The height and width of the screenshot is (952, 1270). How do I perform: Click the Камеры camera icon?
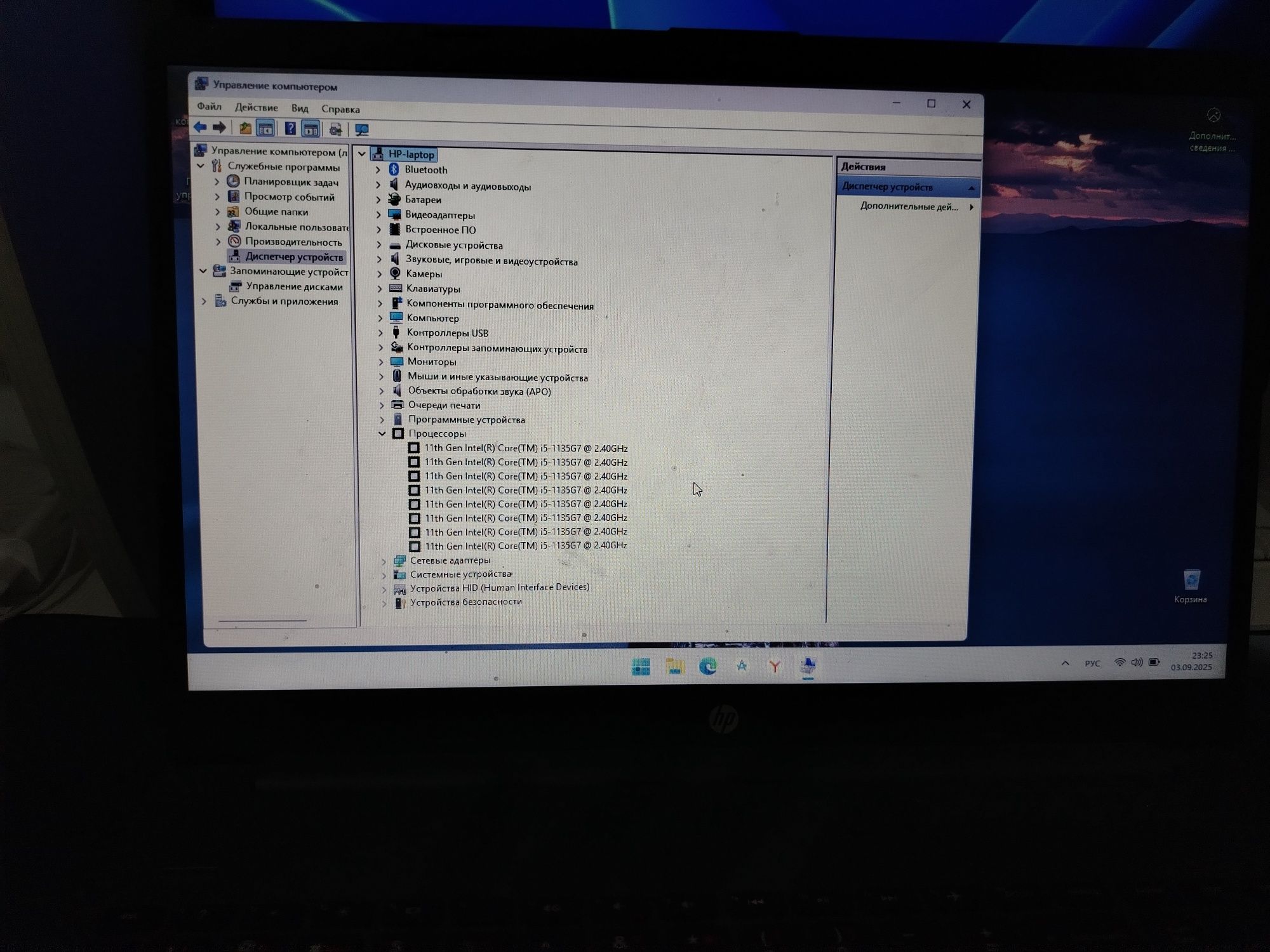coord(395,273)
